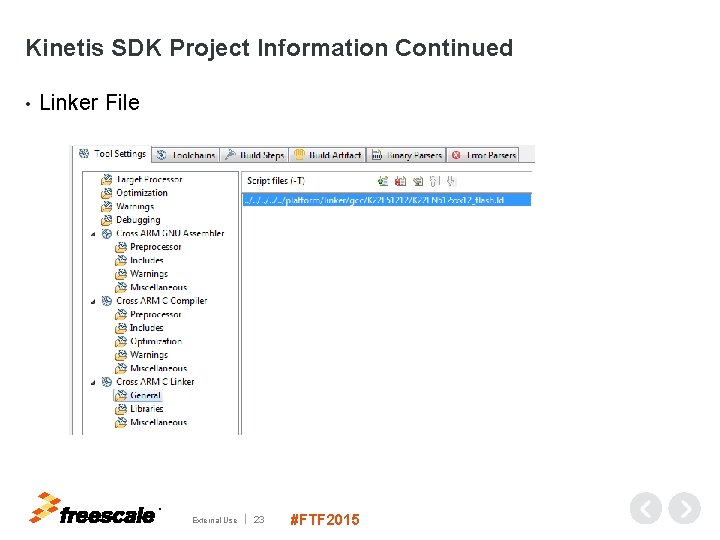The width and height of the screenshot is (720, 540).
Task: Select top-level Warnings above Debugging
Action: coord(128,207)
